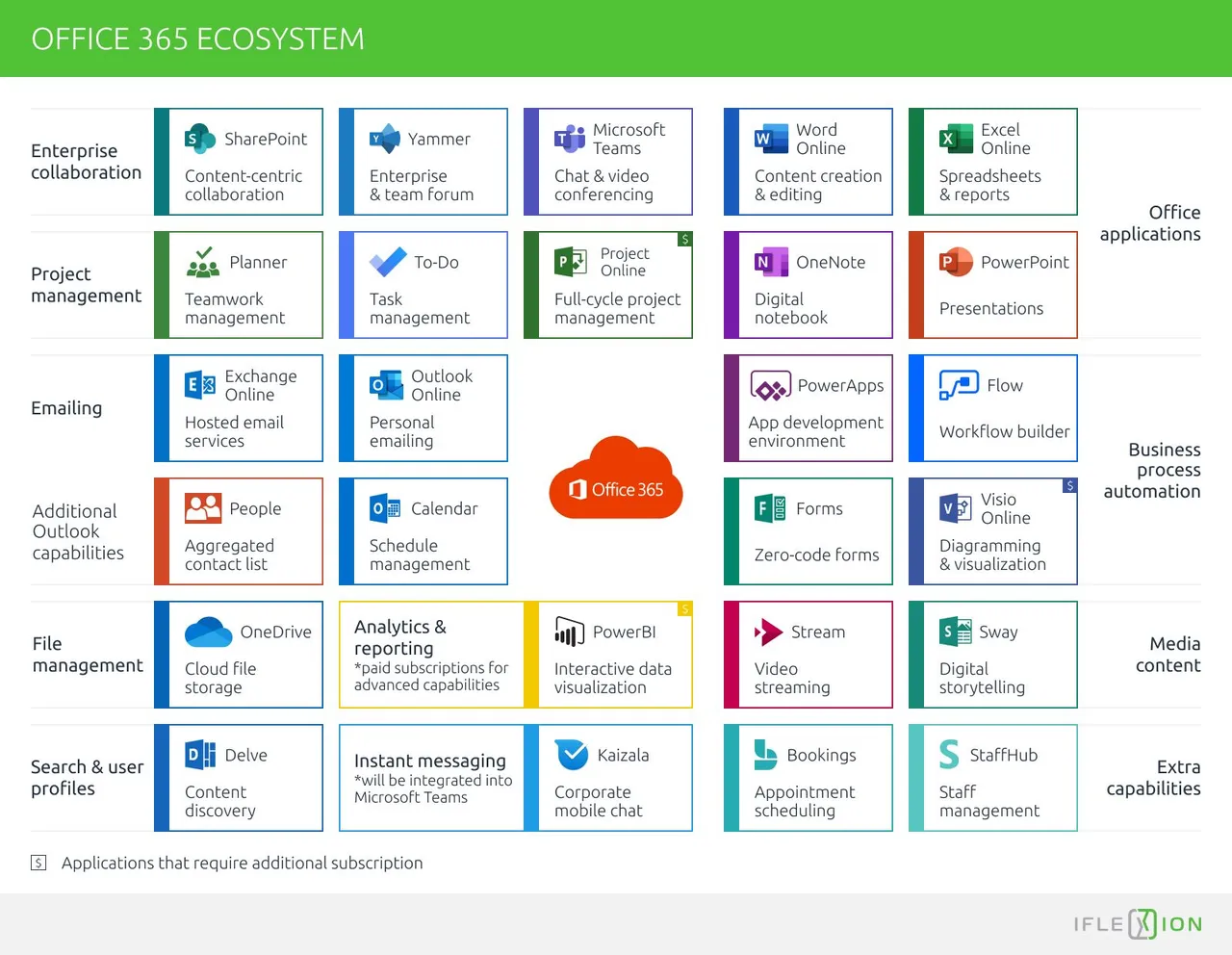Click the dollar badge on PowerBI
Screen dimensions: 1232x955
click(685, 608)
